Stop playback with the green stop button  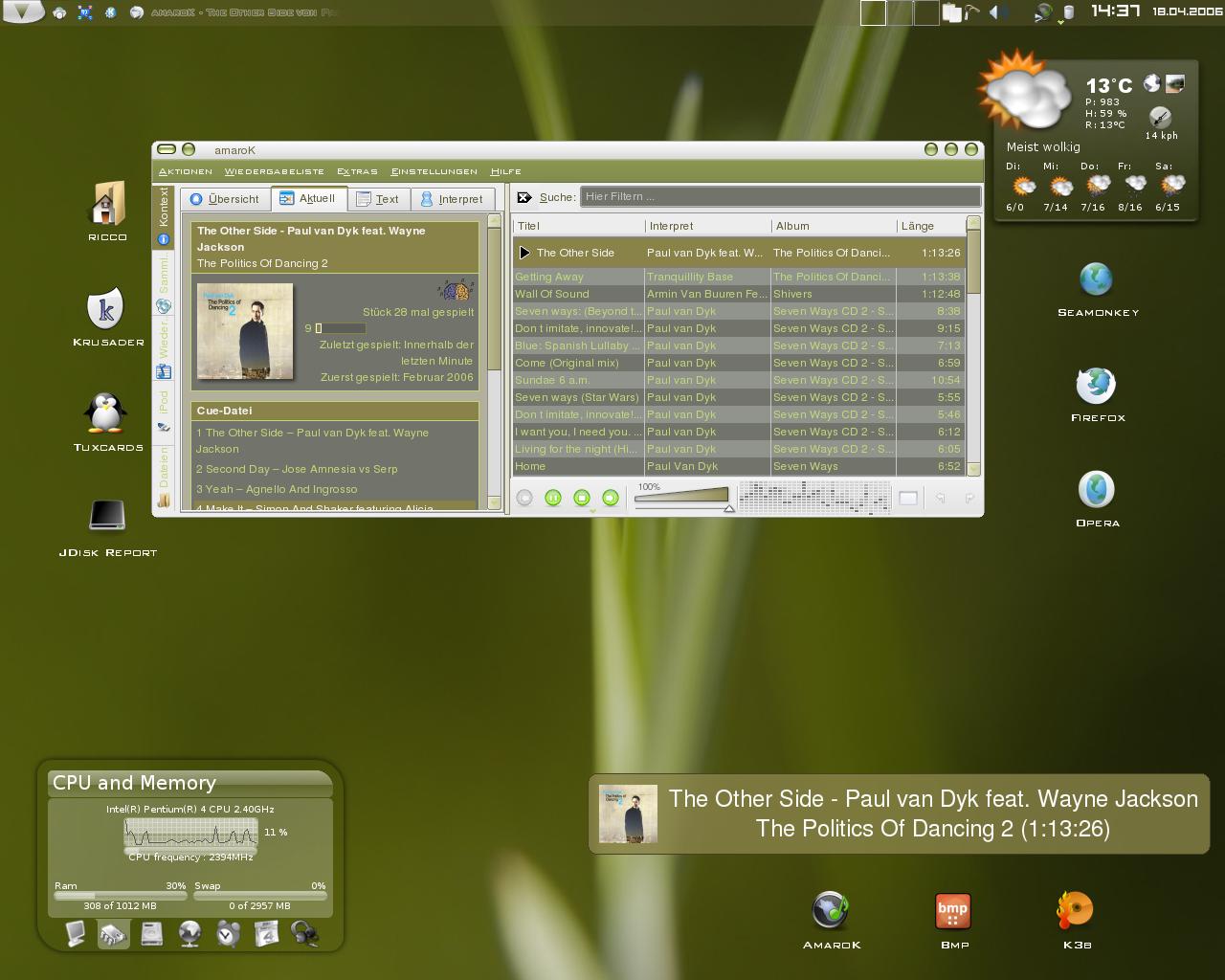tap(581, 498)
